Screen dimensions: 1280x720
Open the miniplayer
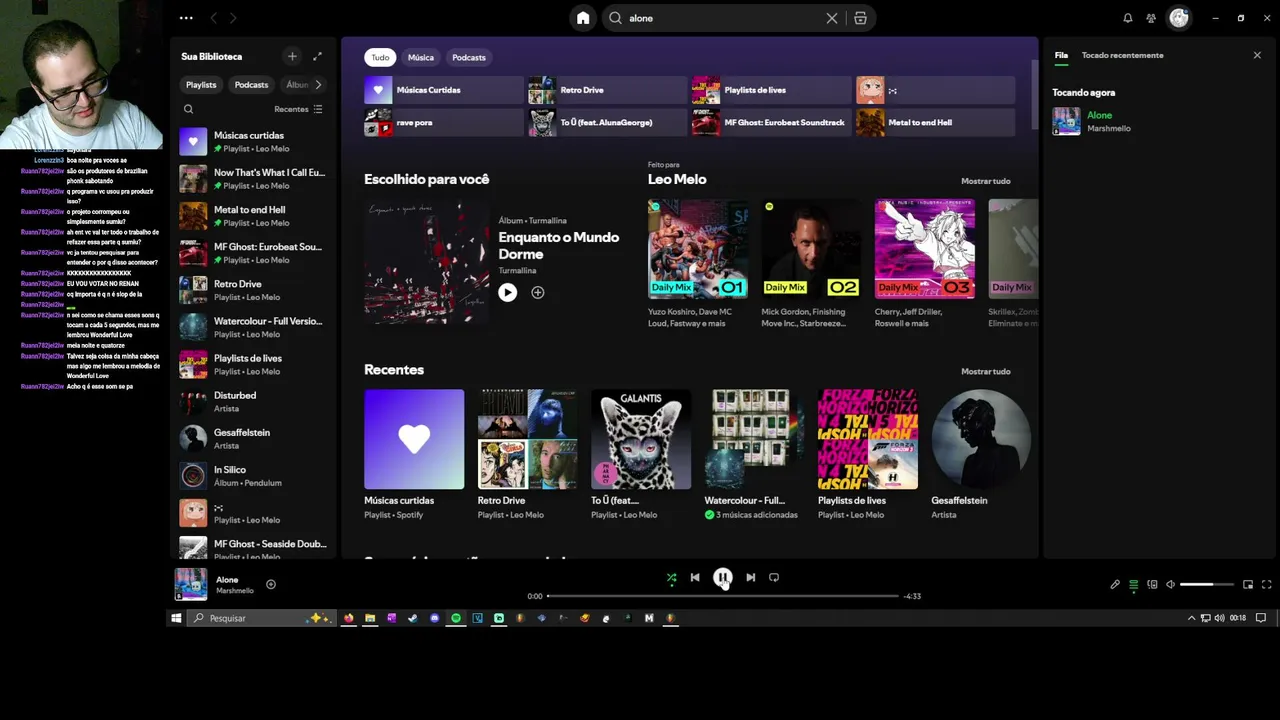click(x=1248, y=584)
